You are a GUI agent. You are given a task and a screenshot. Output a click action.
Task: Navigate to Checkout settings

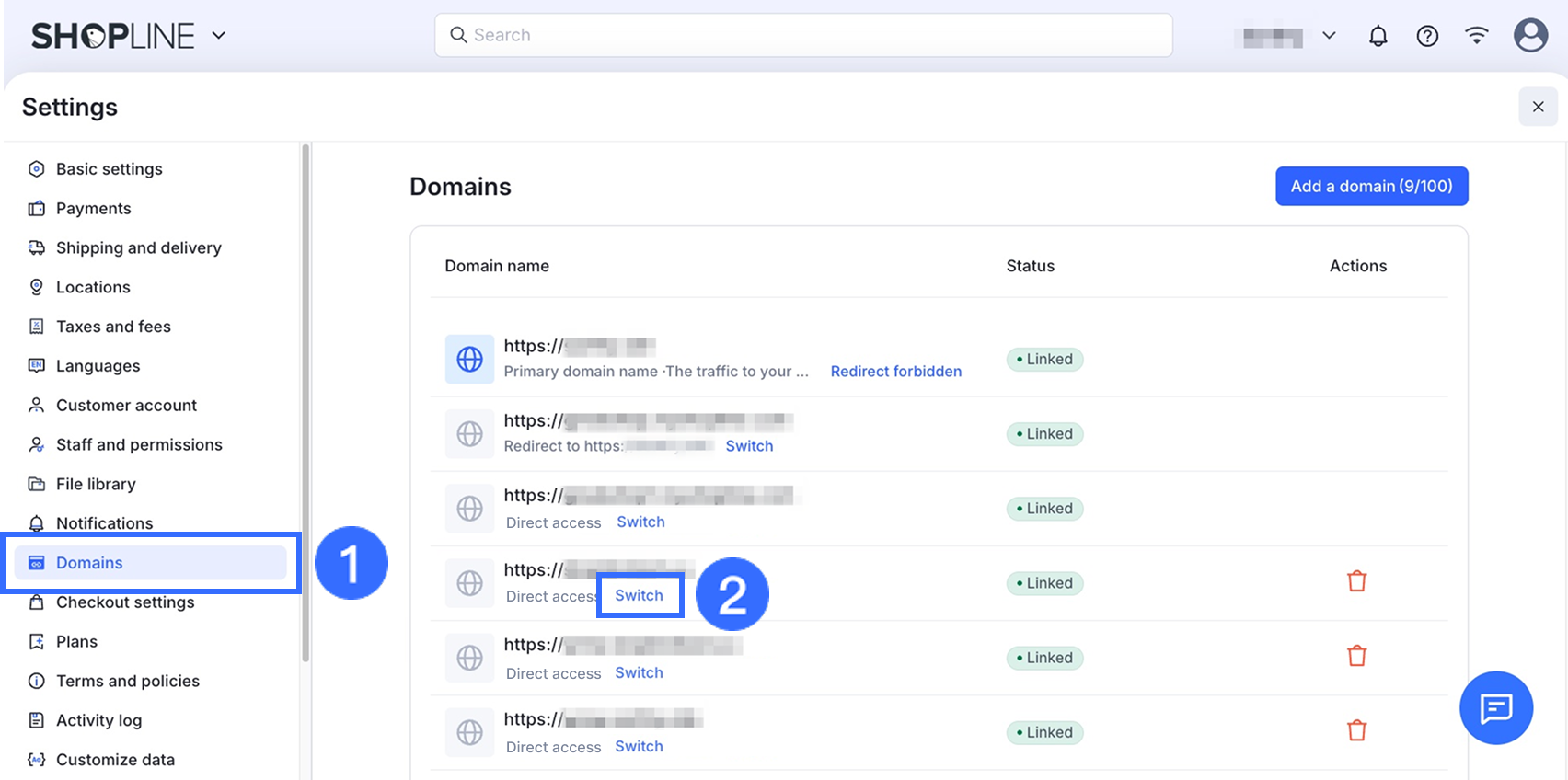(x=125, y=602)
